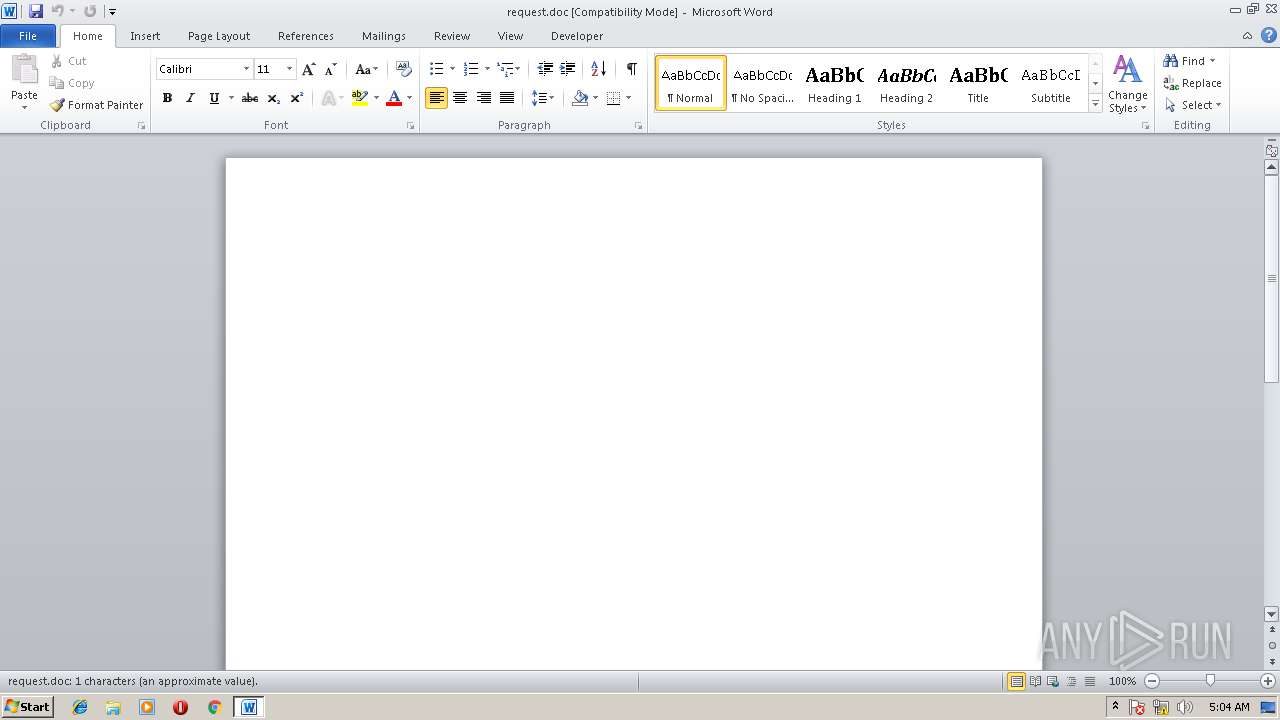Click the Text Effects glowing A icon

point(328,98)
